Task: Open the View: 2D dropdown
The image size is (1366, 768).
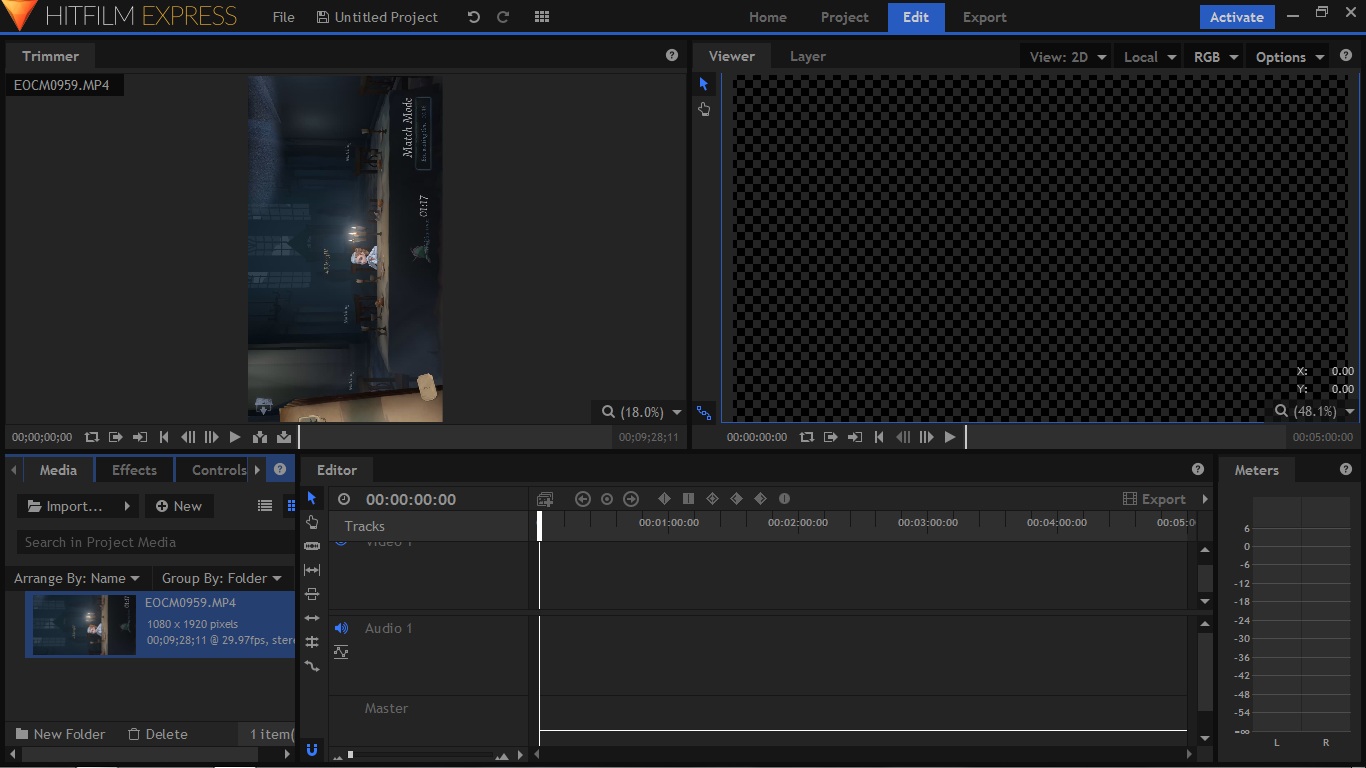Action: pyautogui.click(x=1068, y=57)
